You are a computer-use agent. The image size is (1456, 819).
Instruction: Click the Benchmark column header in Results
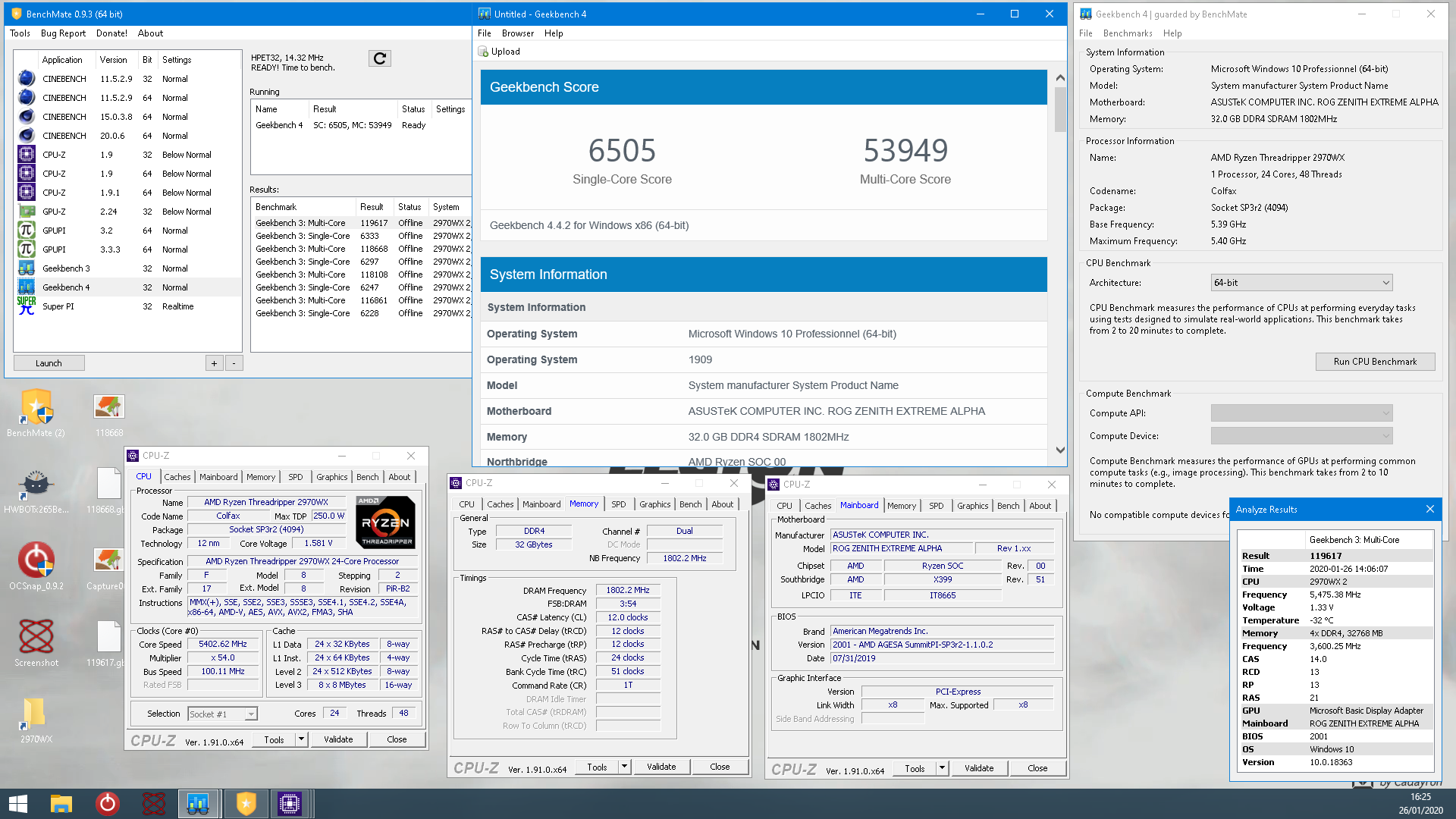(x=303, y=207)
